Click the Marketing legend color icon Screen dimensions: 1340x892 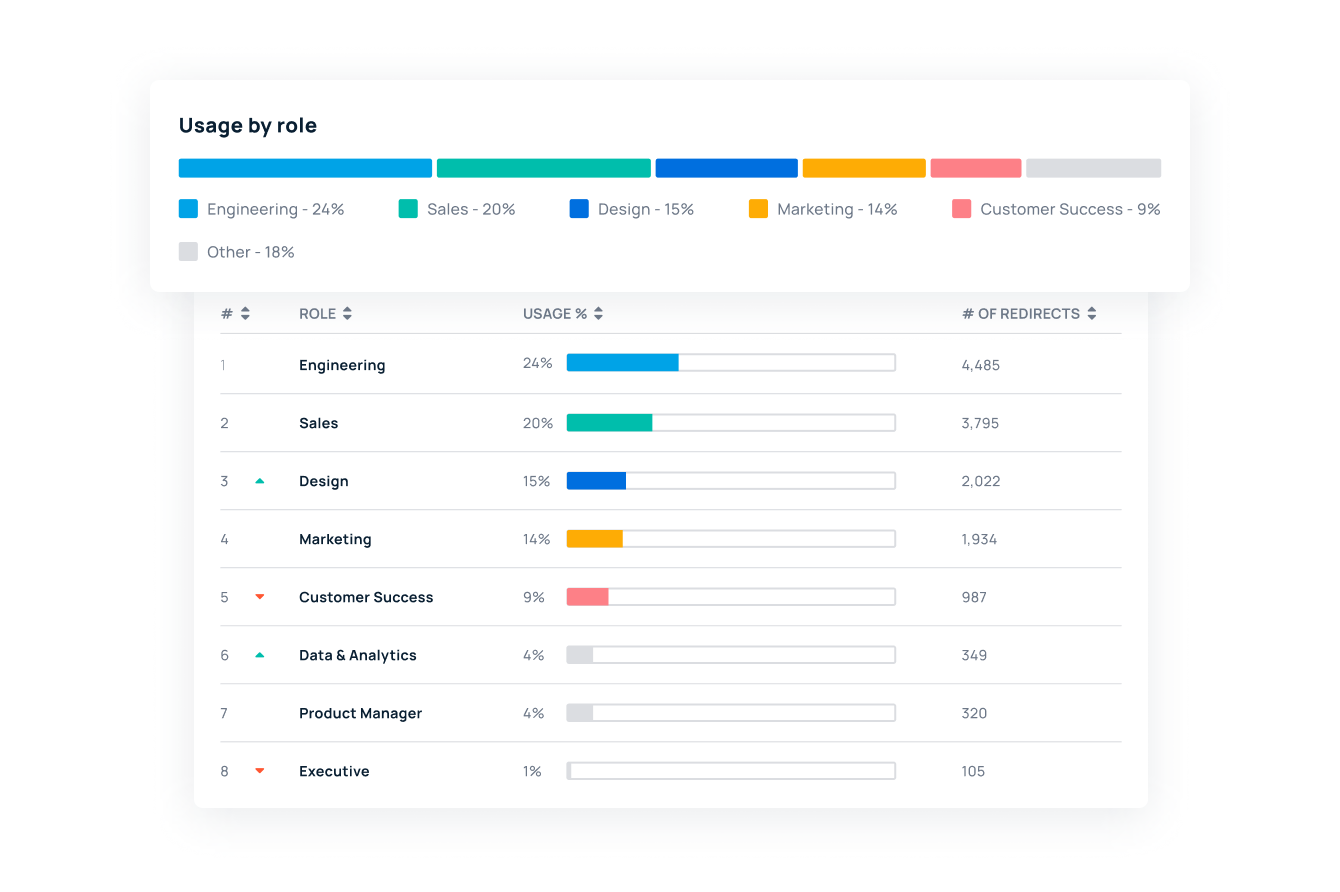coord(758,208)
